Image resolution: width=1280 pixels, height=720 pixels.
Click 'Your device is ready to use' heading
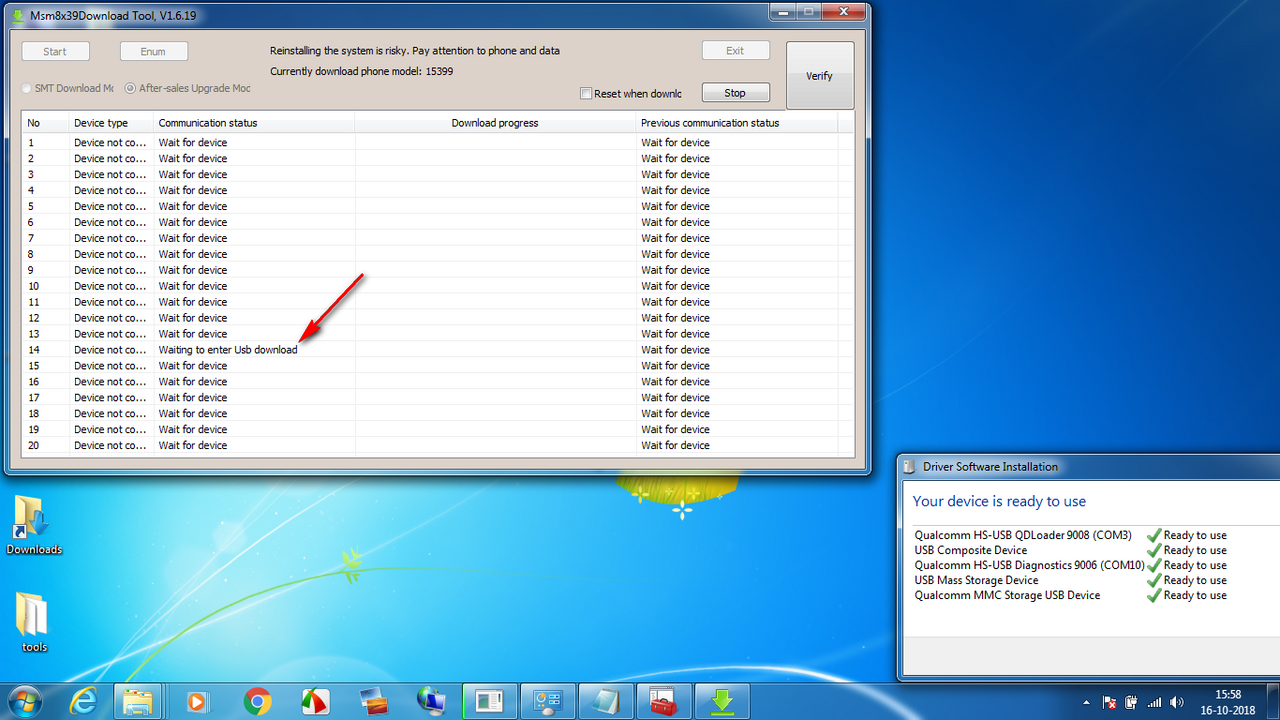point(999,502)
